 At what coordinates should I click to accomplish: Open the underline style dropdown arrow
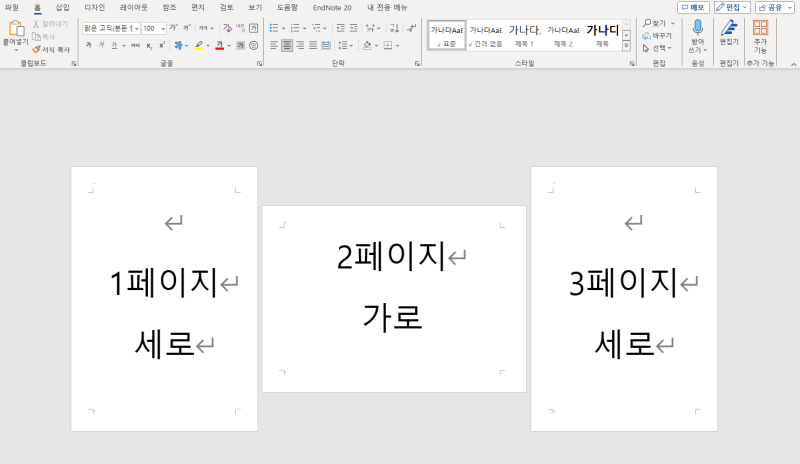coord(123,46)
